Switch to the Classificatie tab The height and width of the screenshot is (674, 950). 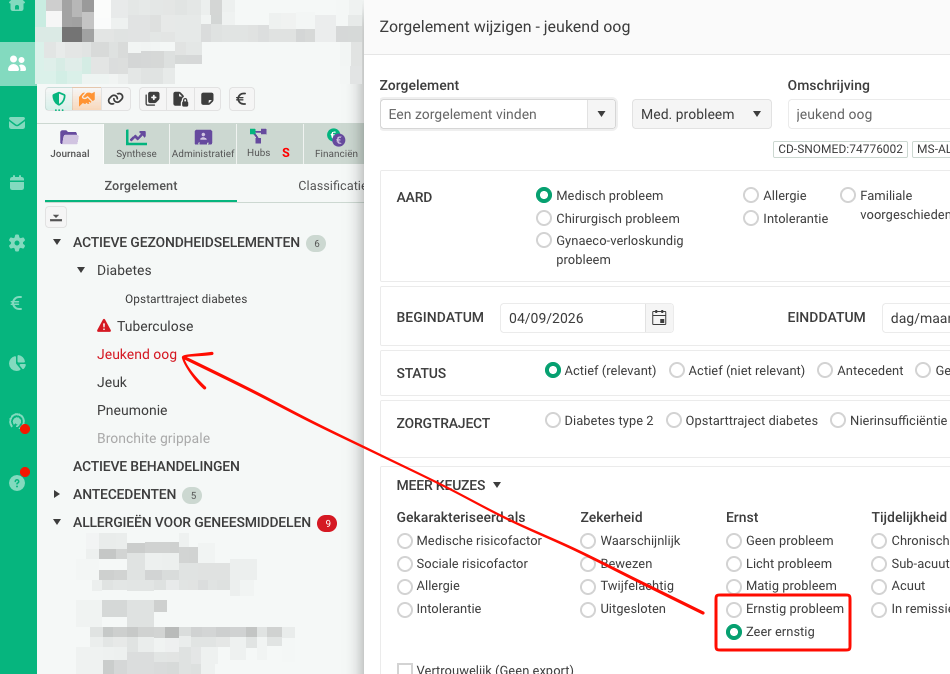click(331, 185)
